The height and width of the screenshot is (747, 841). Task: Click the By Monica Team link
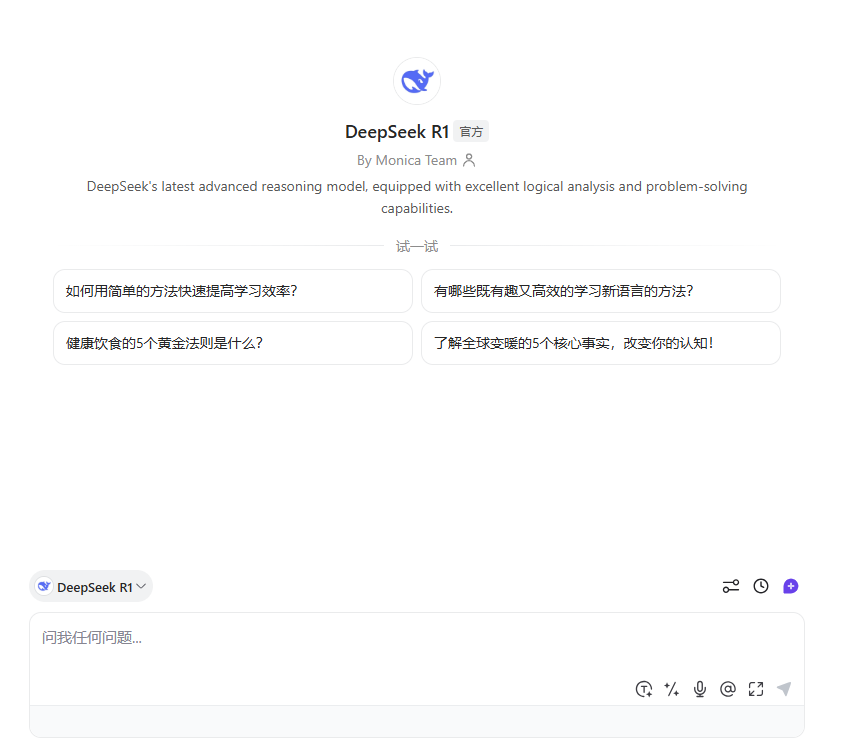tap(407, 160)
